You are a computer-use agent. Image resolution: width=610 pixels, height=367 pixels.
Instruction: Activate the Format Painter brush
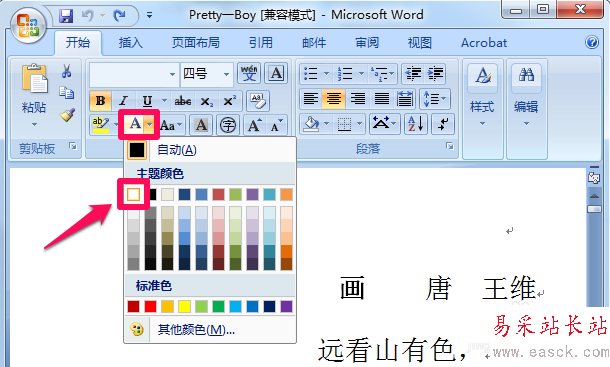[67, 115]
